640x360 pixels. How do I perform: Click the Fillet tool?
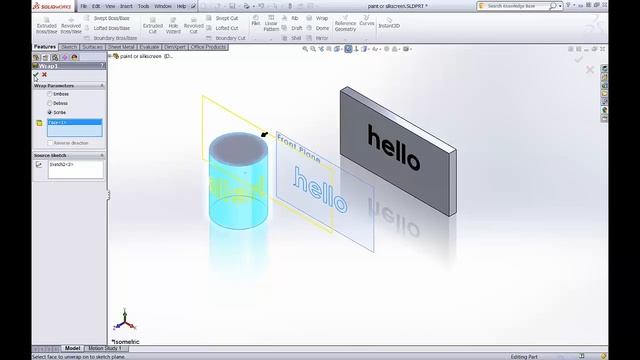point(256,21)
